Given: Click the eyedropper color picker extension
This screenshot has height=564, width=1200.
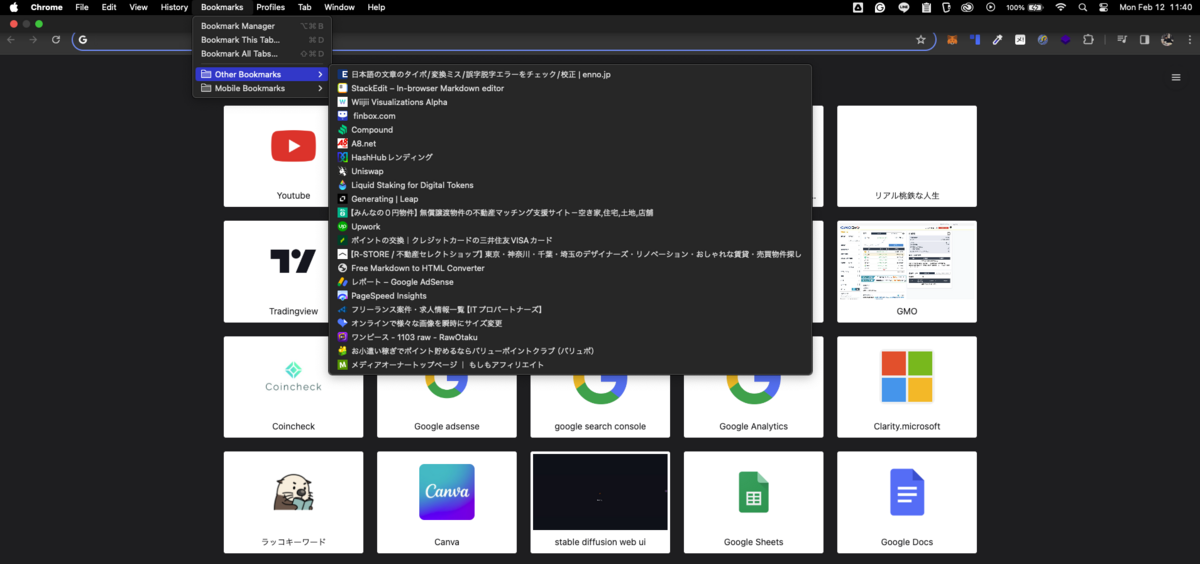Looking at the screenshot, I should [x=997, y=40].
